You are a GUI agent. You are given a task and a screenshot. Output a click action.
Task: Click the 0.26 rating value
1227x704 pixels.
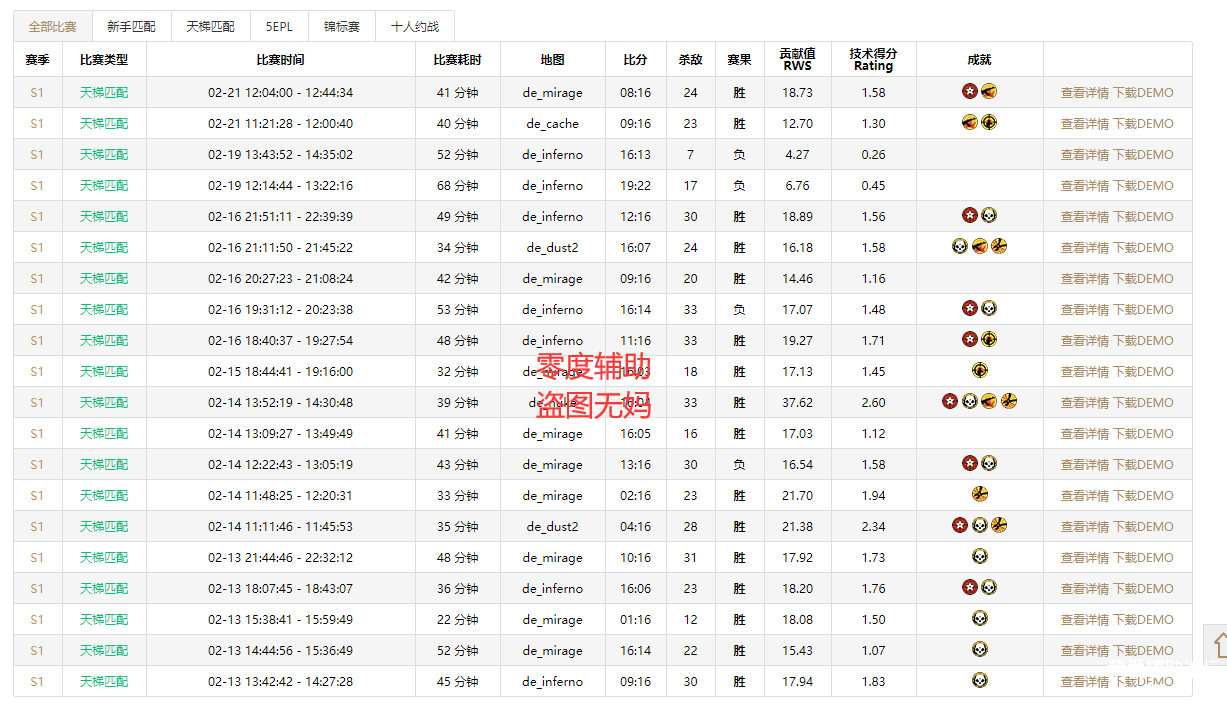pyautogui.click(x=873, y=155)
